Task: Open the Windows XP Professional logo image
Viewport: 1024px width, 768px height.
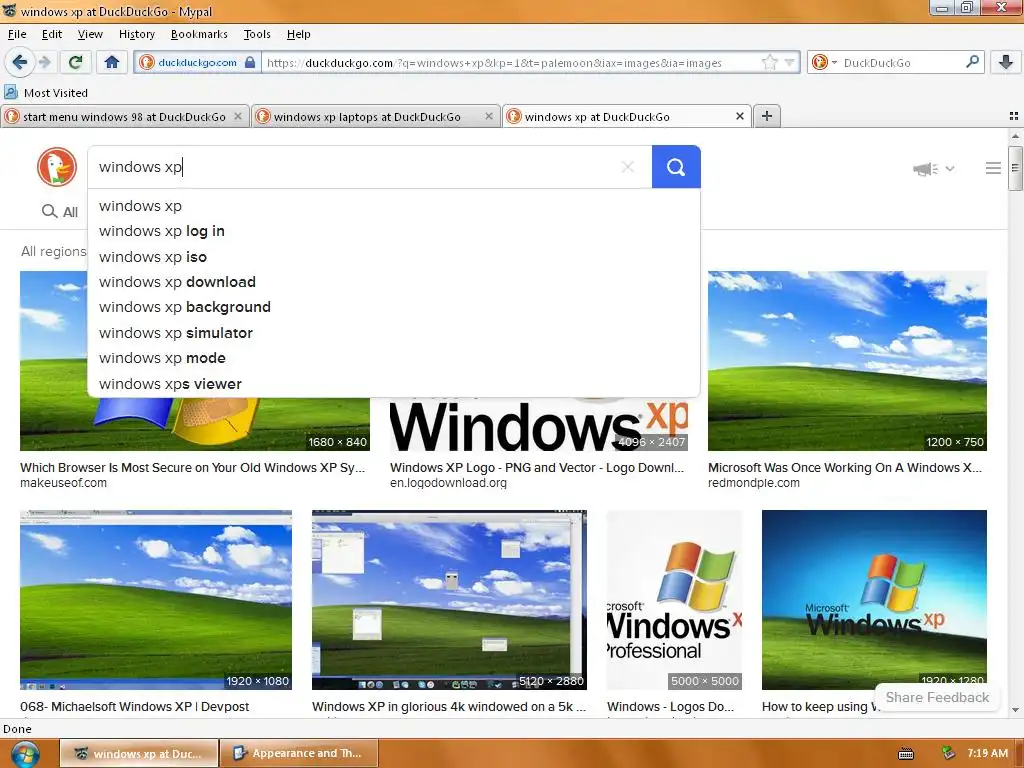Action: pyautogui.click(x=674, y=600)
